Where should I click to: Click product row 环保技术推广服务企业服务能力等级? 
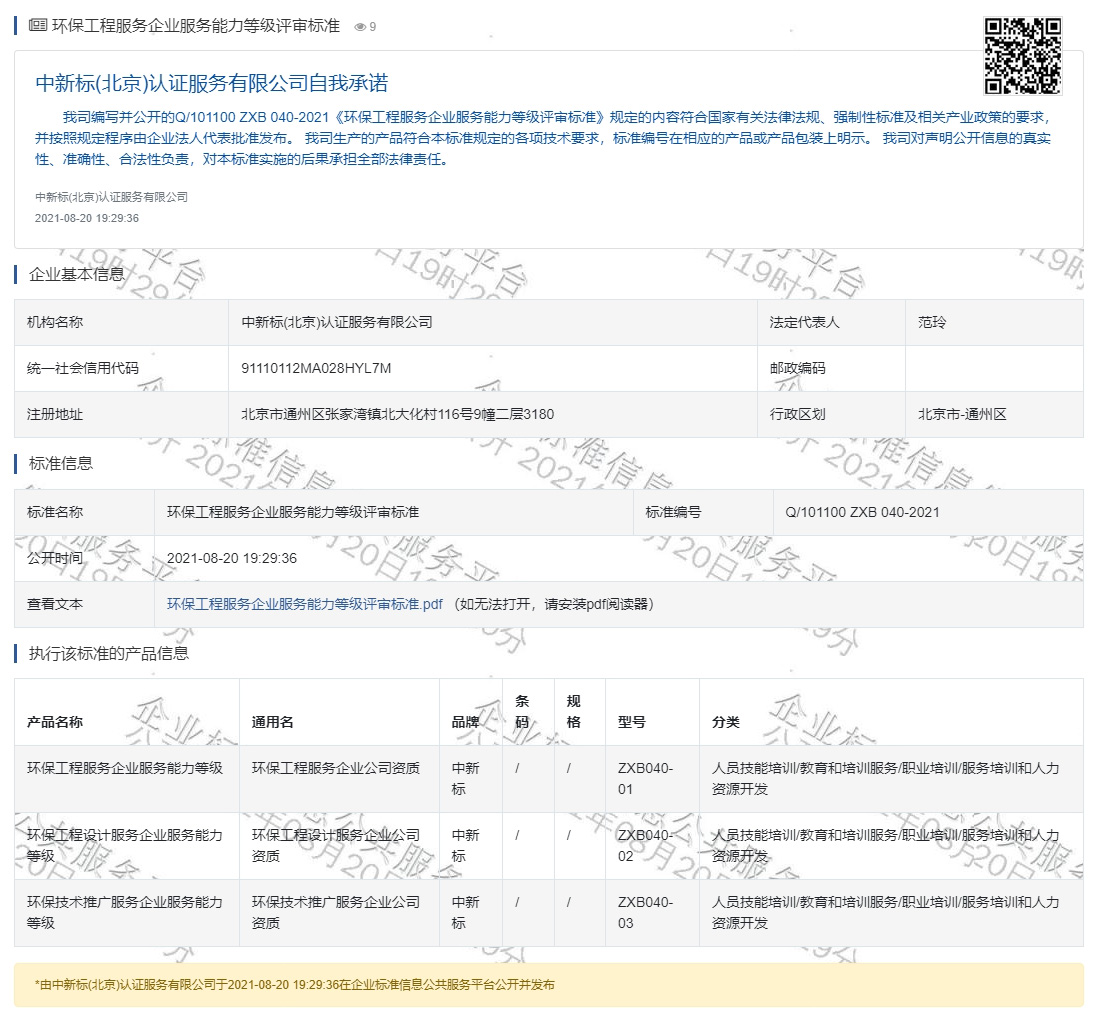pos(549,913)
